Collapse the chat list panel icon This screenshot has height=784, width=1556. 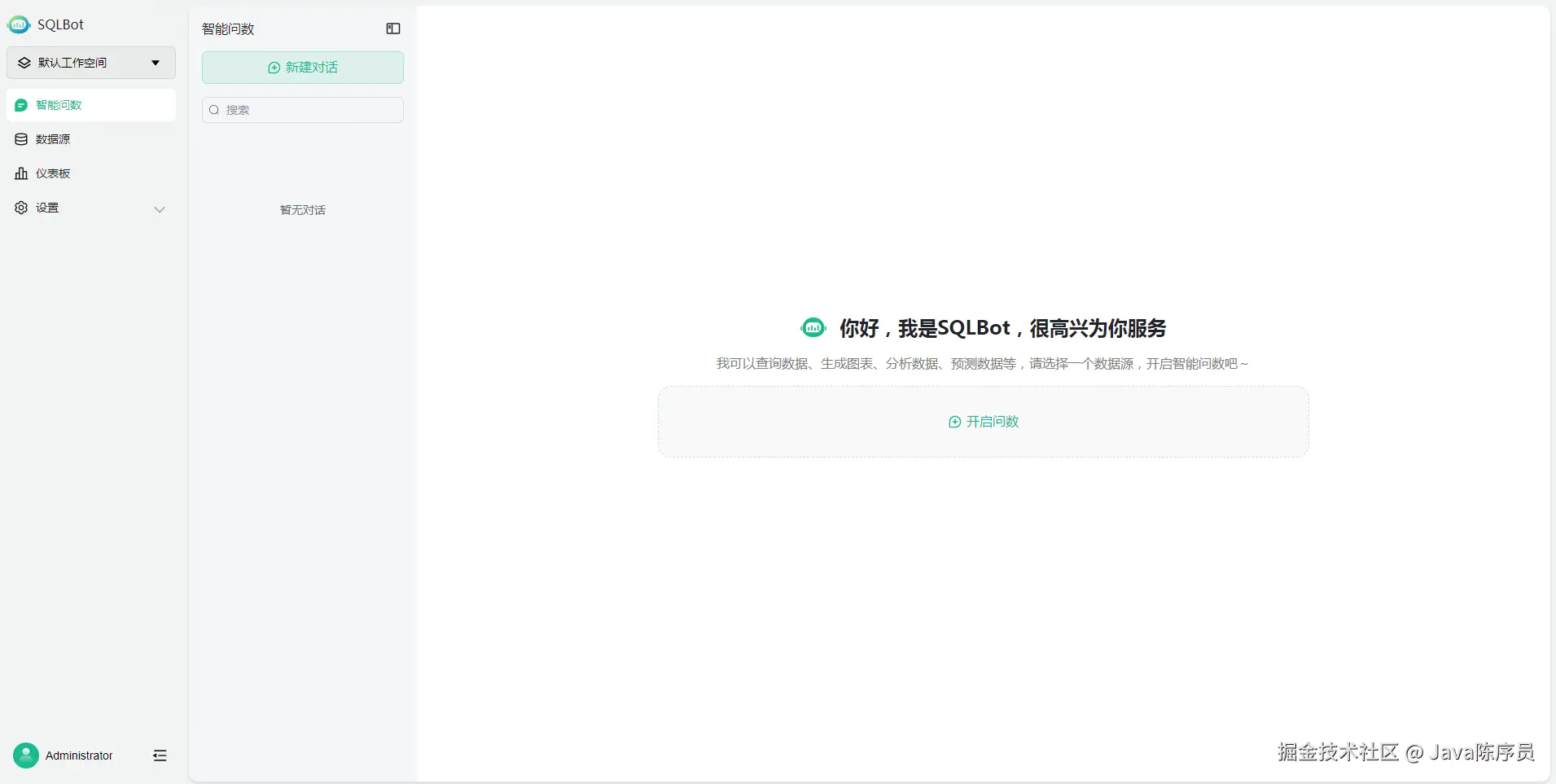(393, 28)
